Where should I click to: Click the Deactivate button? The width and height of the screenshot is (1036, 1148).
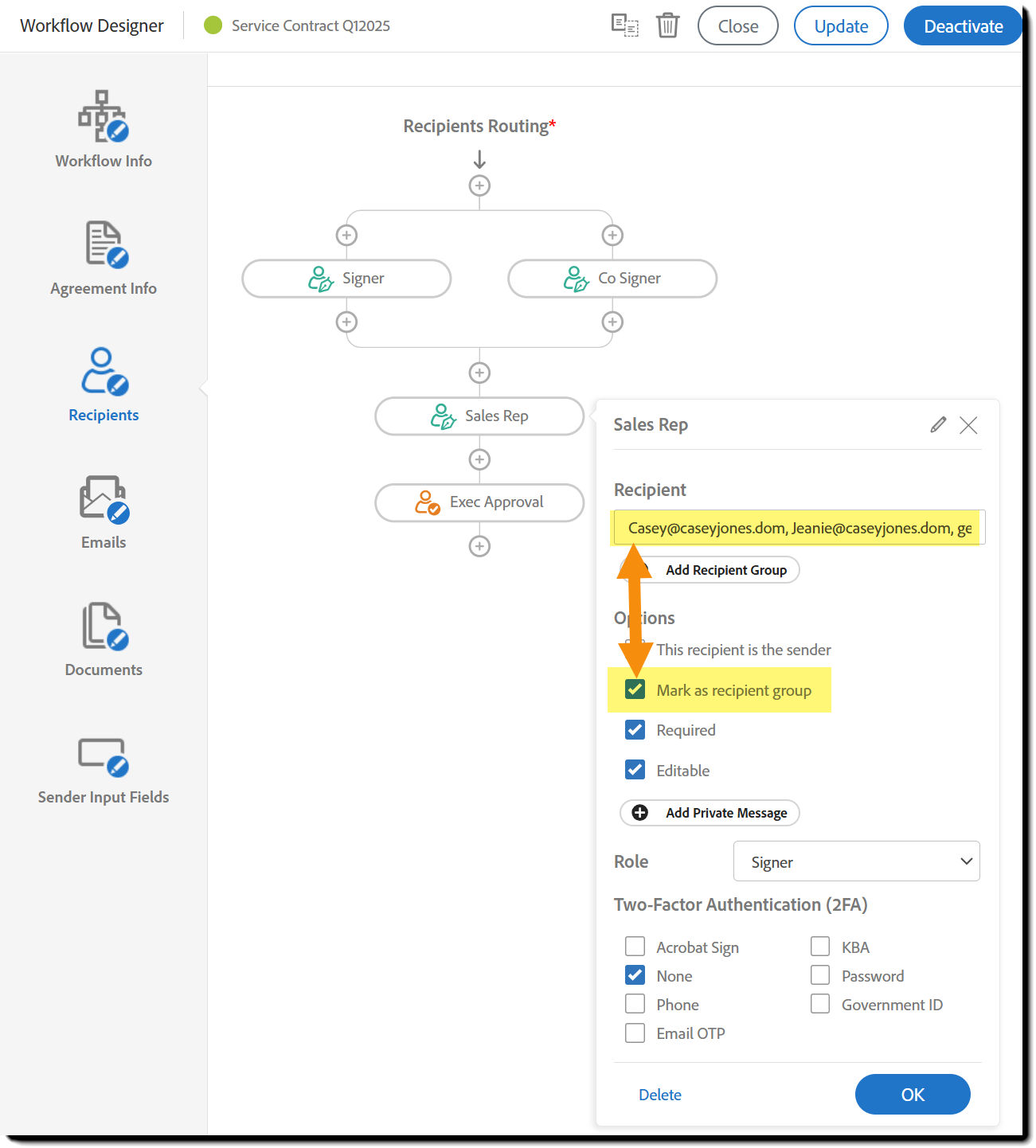coord(963,25)
